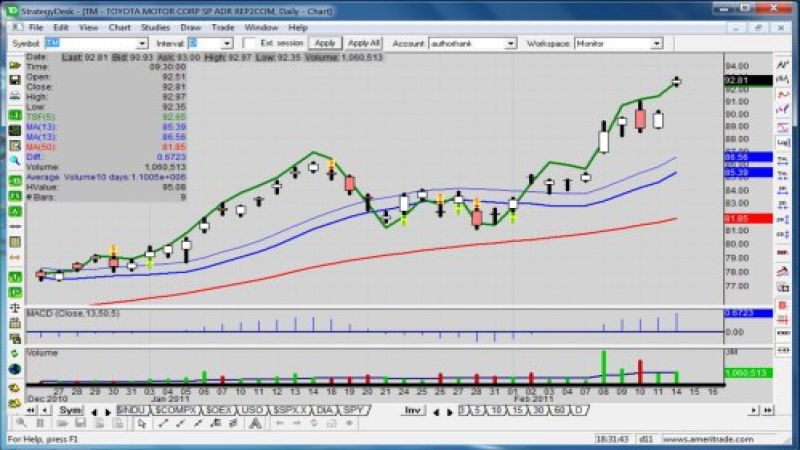
Task: Open the Account dropdown
Action: tap(511, 44)
